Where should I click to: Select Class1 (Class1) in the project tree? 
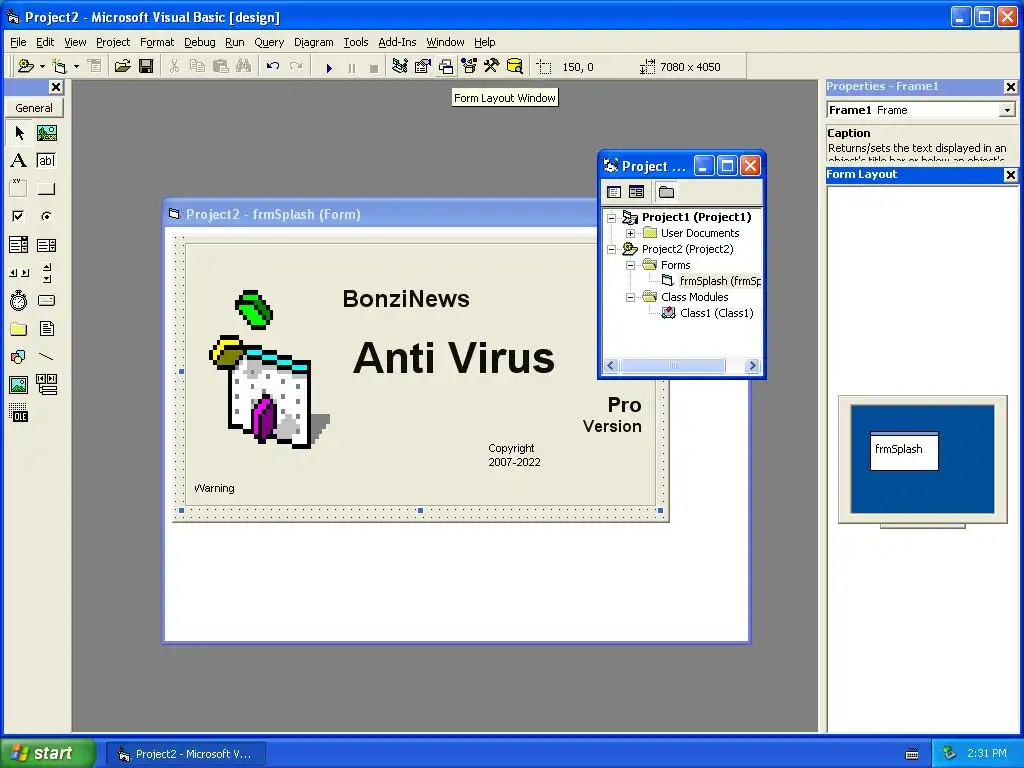[716, 313]
